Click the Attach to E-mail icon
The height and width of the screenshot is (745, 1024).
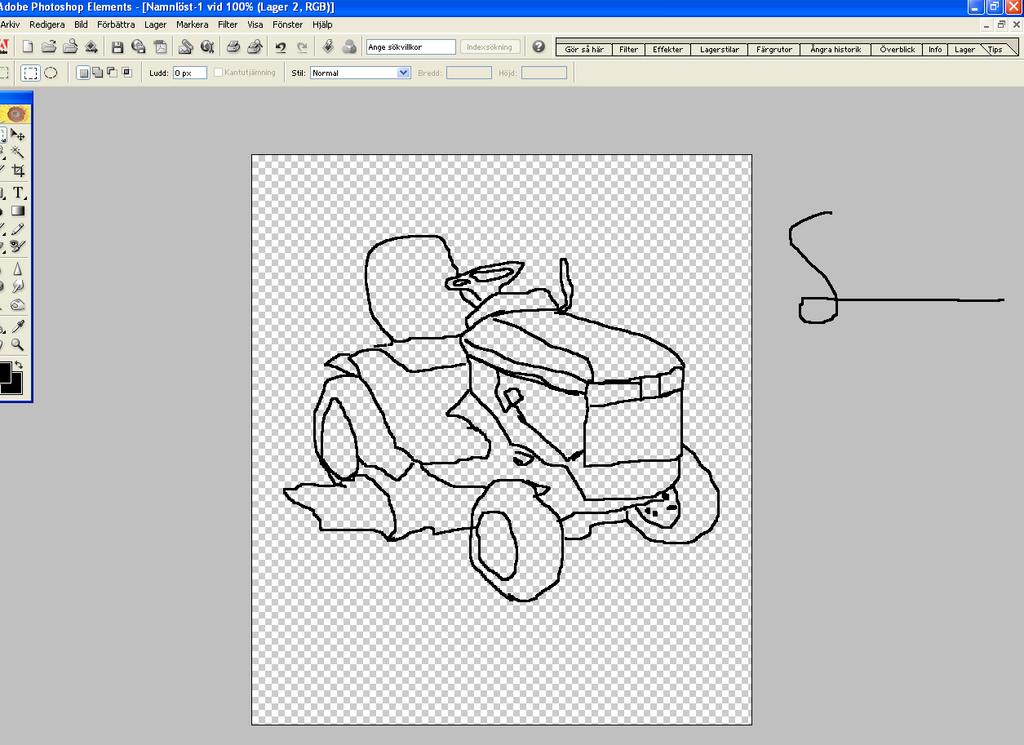pos(185,47)
